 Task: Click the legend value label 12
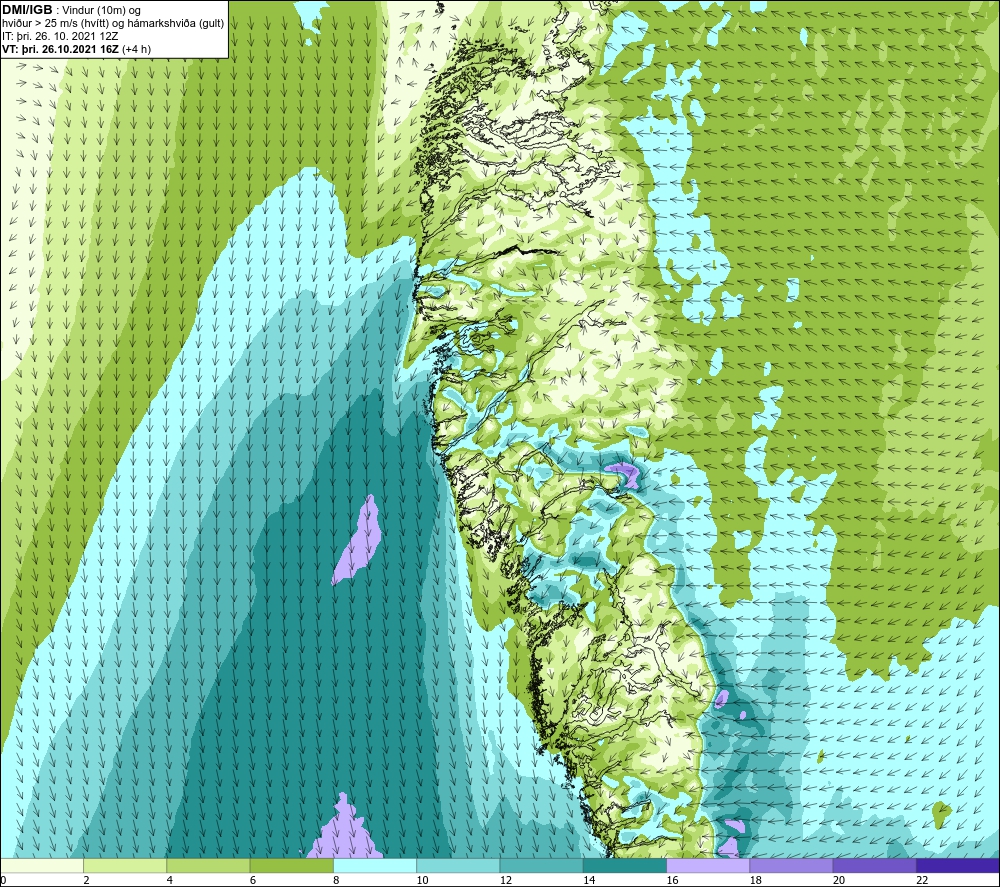(x=506, y=880)
